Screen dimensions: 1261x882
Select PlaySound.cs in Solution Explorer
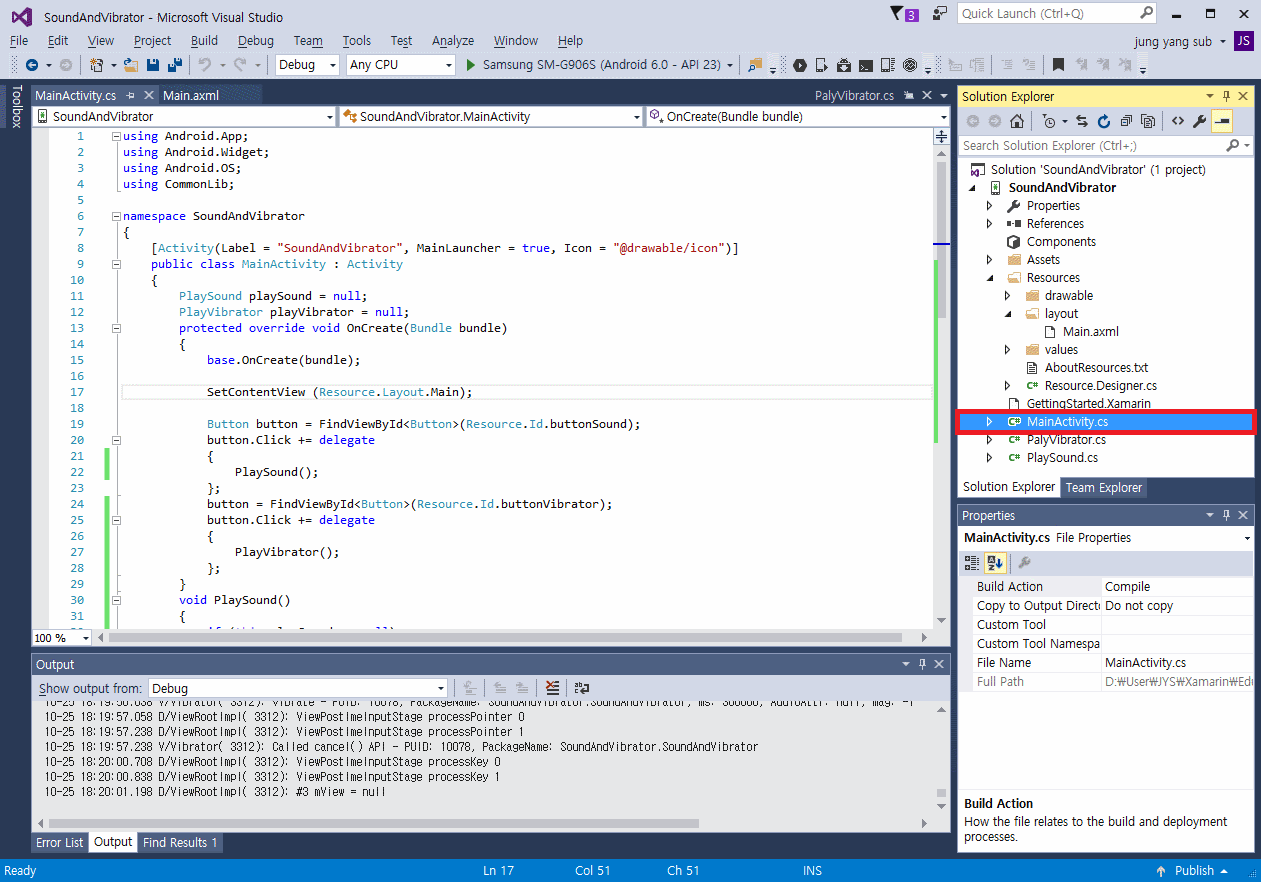[1062, 458]
